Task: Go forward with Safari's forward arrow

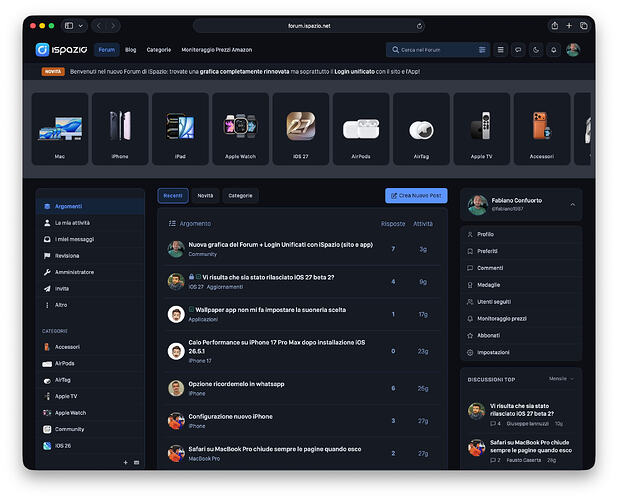Action: pyautogui.click(x=113, y=26)
